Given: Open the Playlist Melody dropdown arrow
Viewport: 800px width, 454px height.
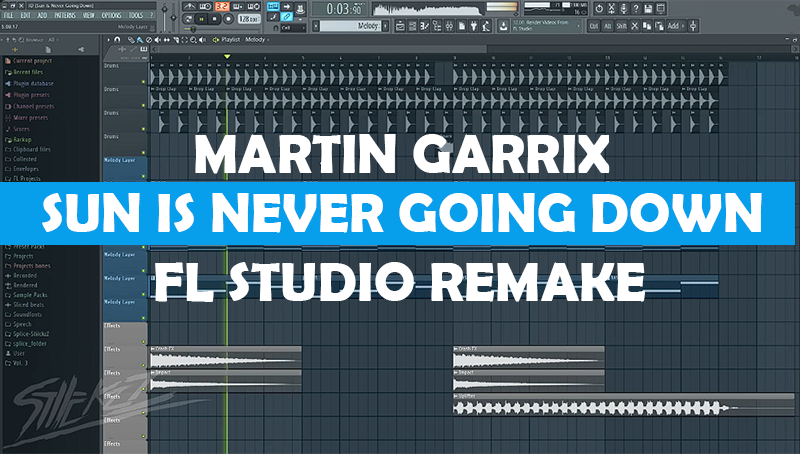Looking at the screenshot, I should point(268,40).
